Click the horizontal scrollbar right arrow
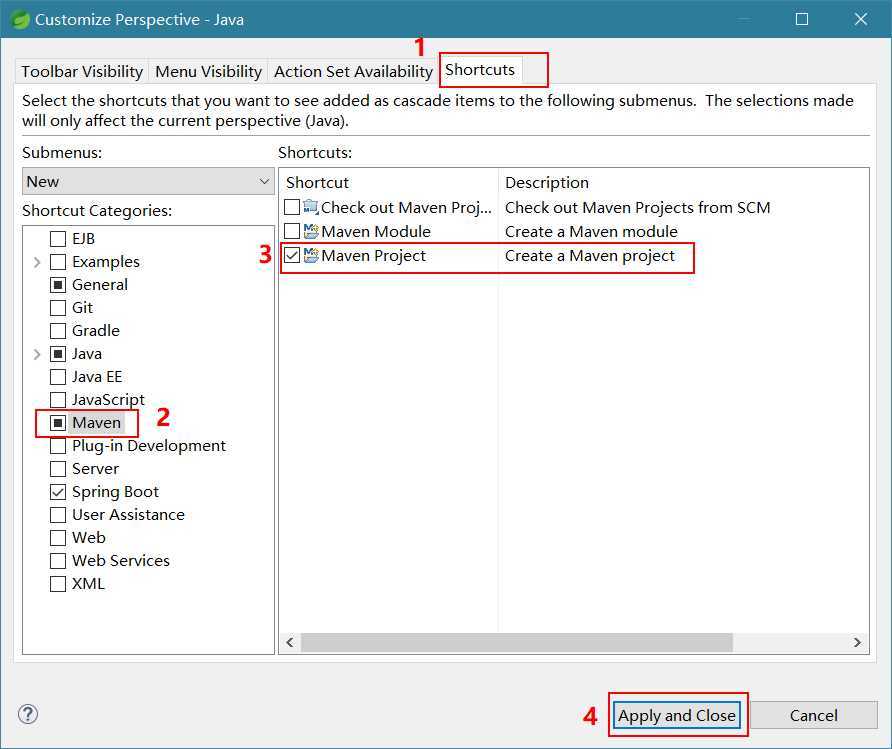Image resolution: width=892 pixels, height=749 pixels. click(x=857, y=643)
